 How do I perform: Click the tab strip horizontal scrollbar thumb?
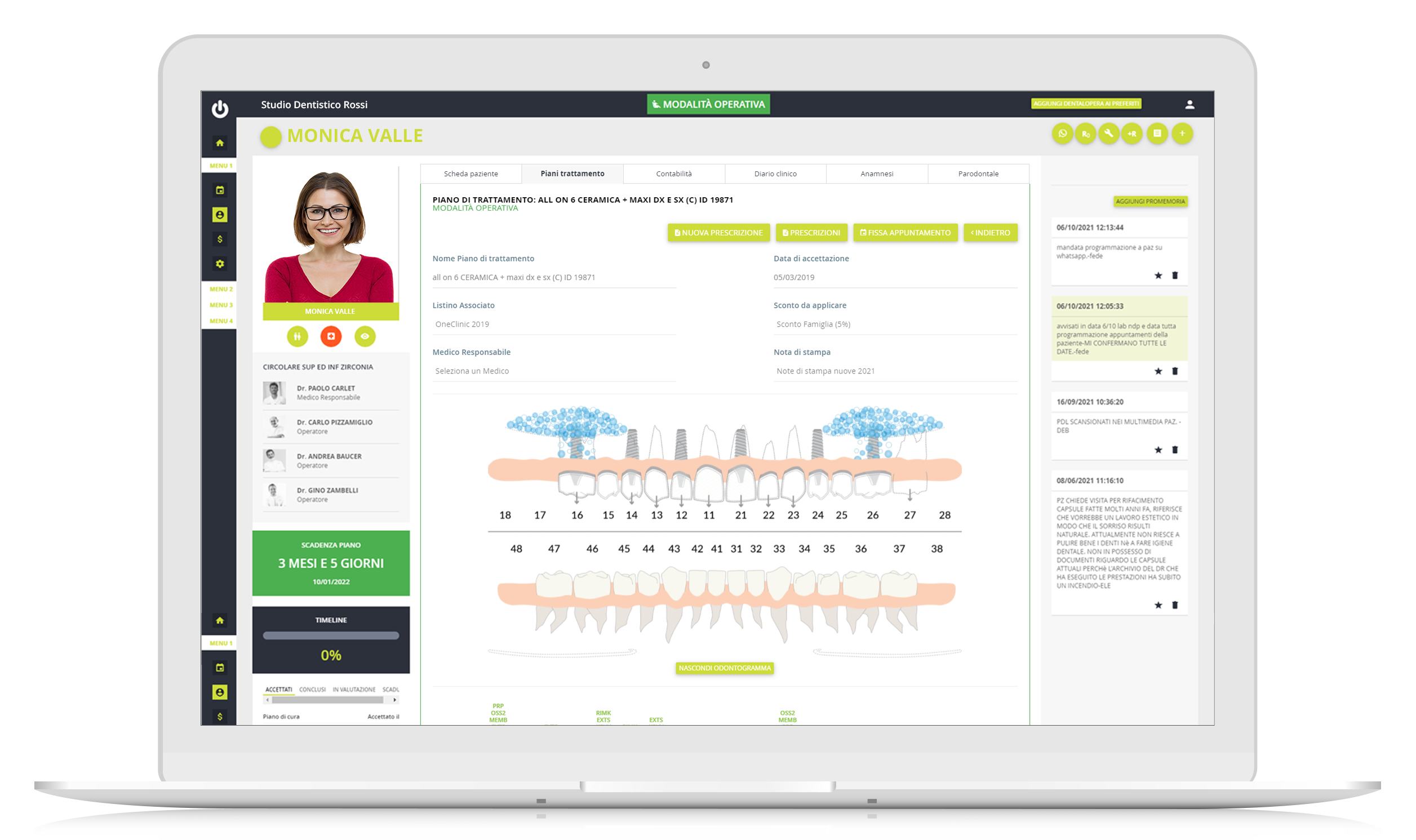tap(327, 700)
